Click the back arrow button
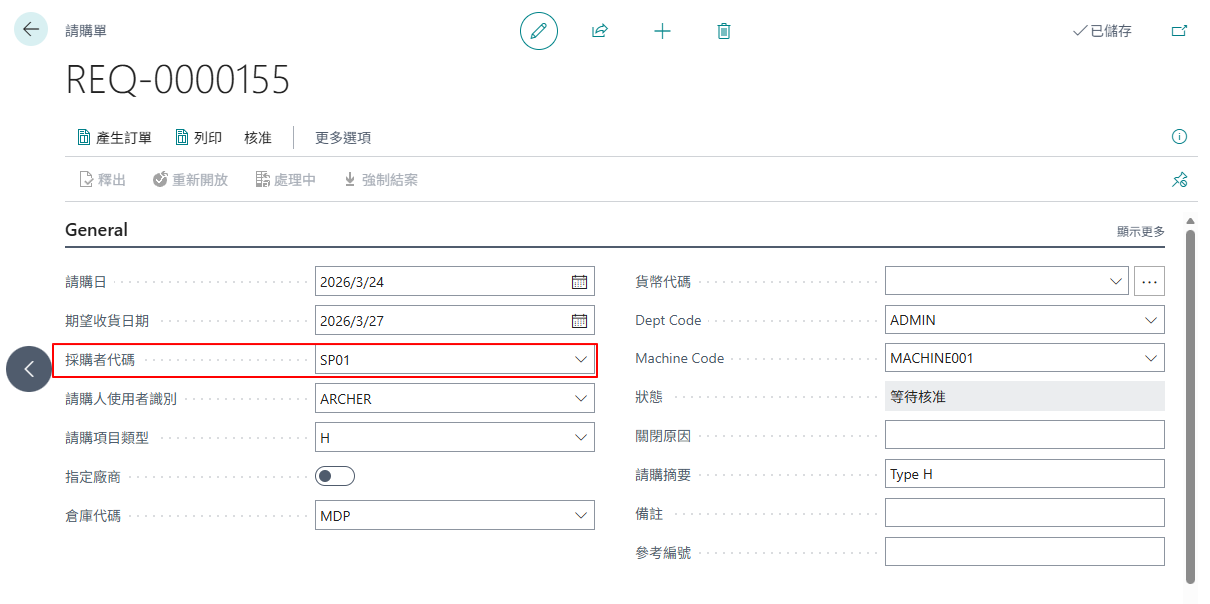Screen dimensions: 1210x604 point(31,30)
